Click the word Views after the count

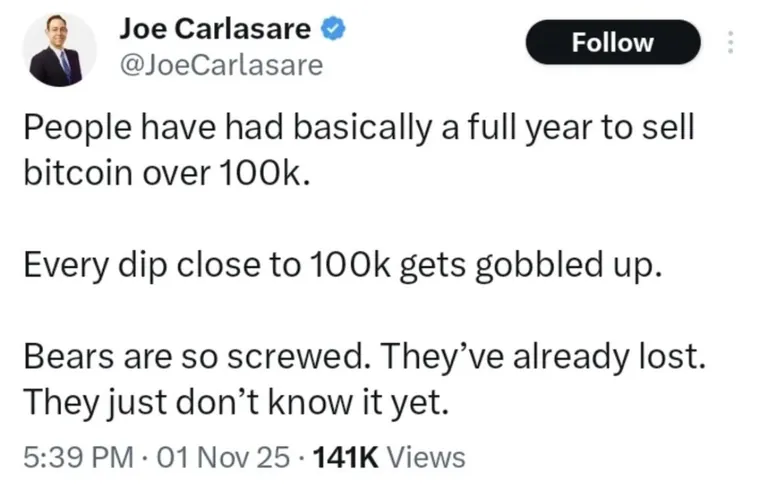coord(425,457)
